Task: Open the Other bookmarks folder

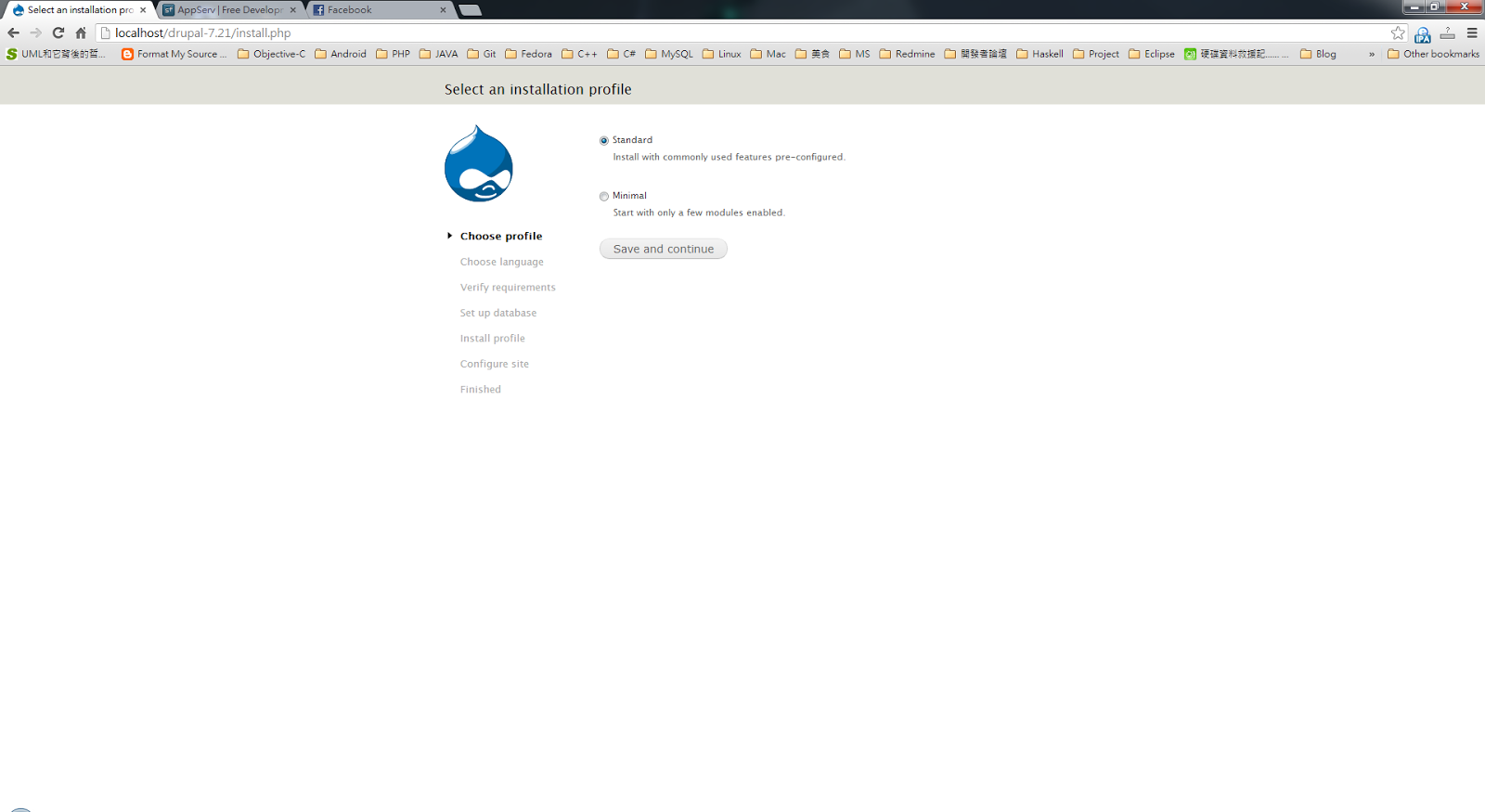Action: 1433,54
